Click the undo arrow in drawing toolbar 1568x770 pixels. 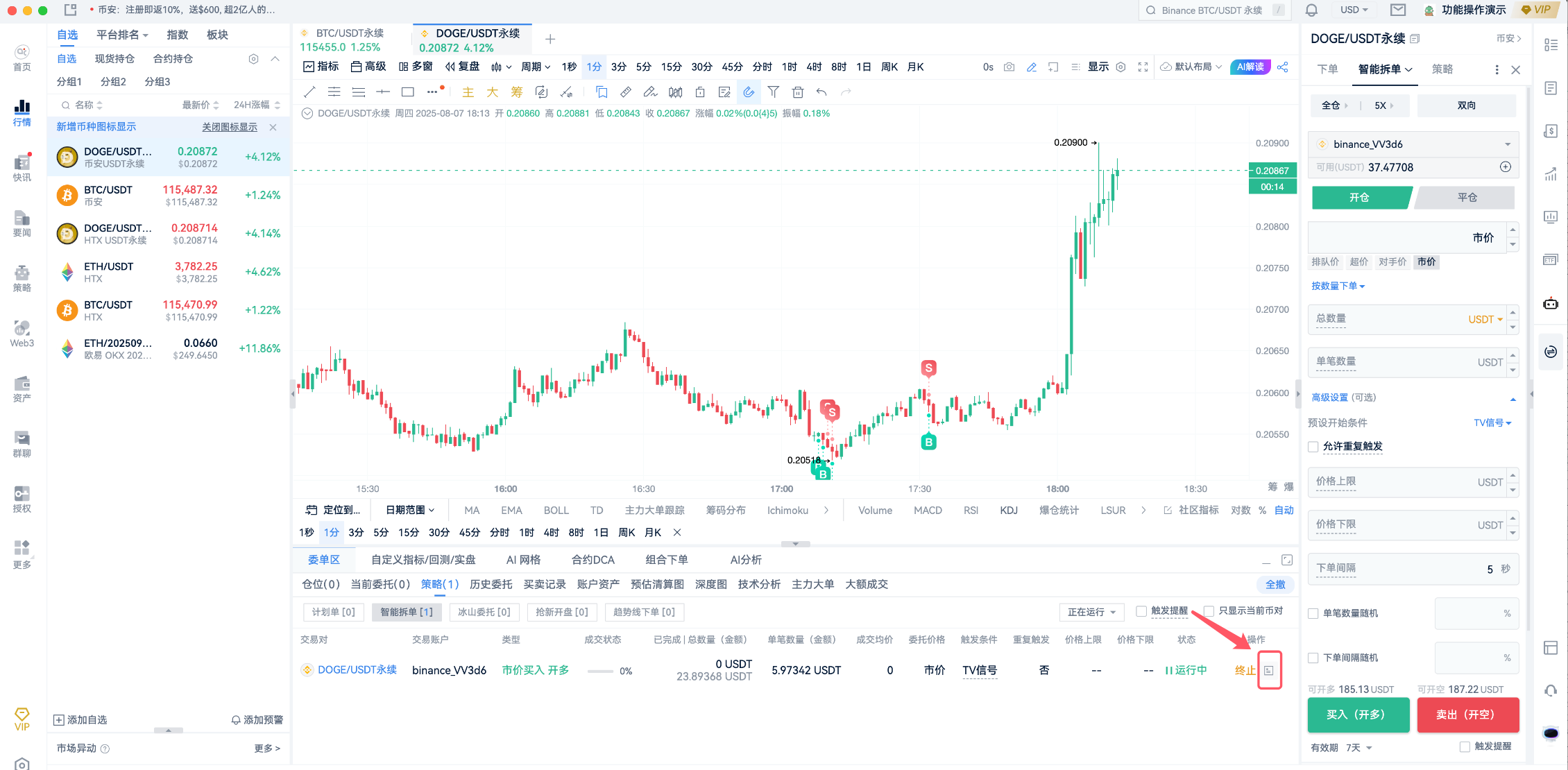click(822, 92)
